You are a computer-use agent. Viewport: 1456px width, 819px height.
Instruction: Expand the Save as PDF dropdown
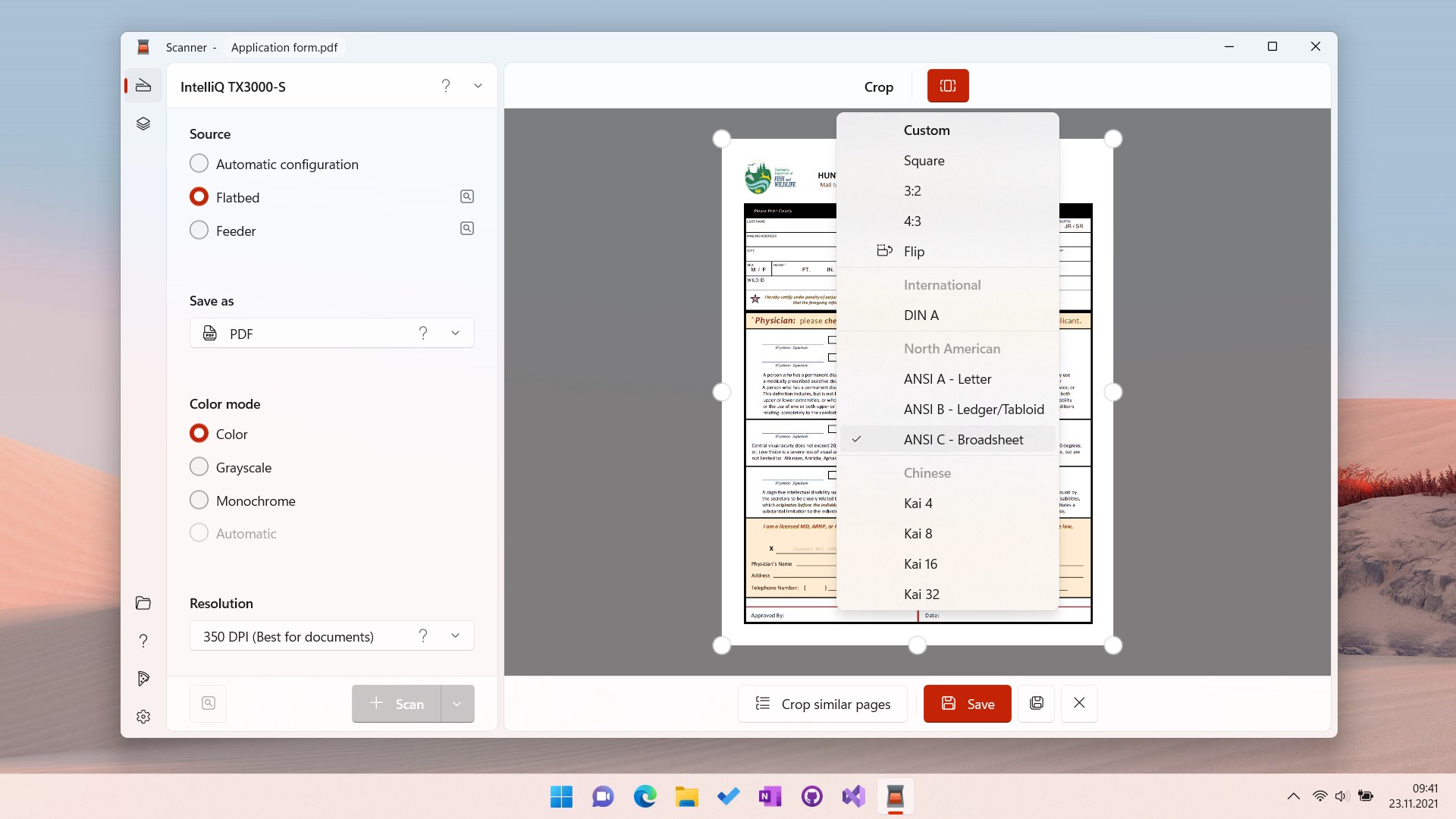point(455,333)
